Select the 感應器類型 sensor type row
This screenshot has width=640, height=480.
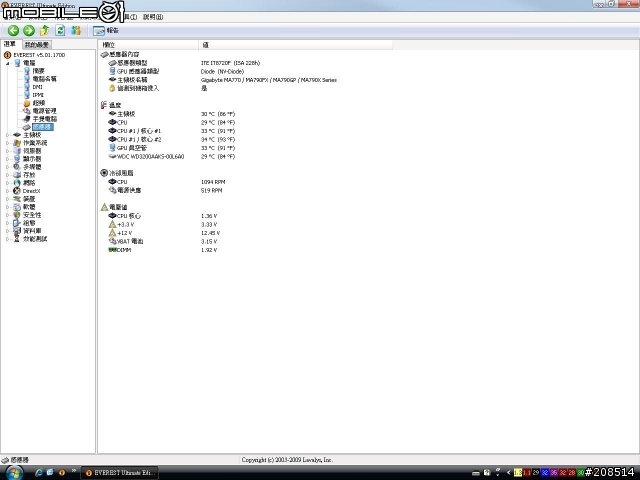click(x=184, y=63)
